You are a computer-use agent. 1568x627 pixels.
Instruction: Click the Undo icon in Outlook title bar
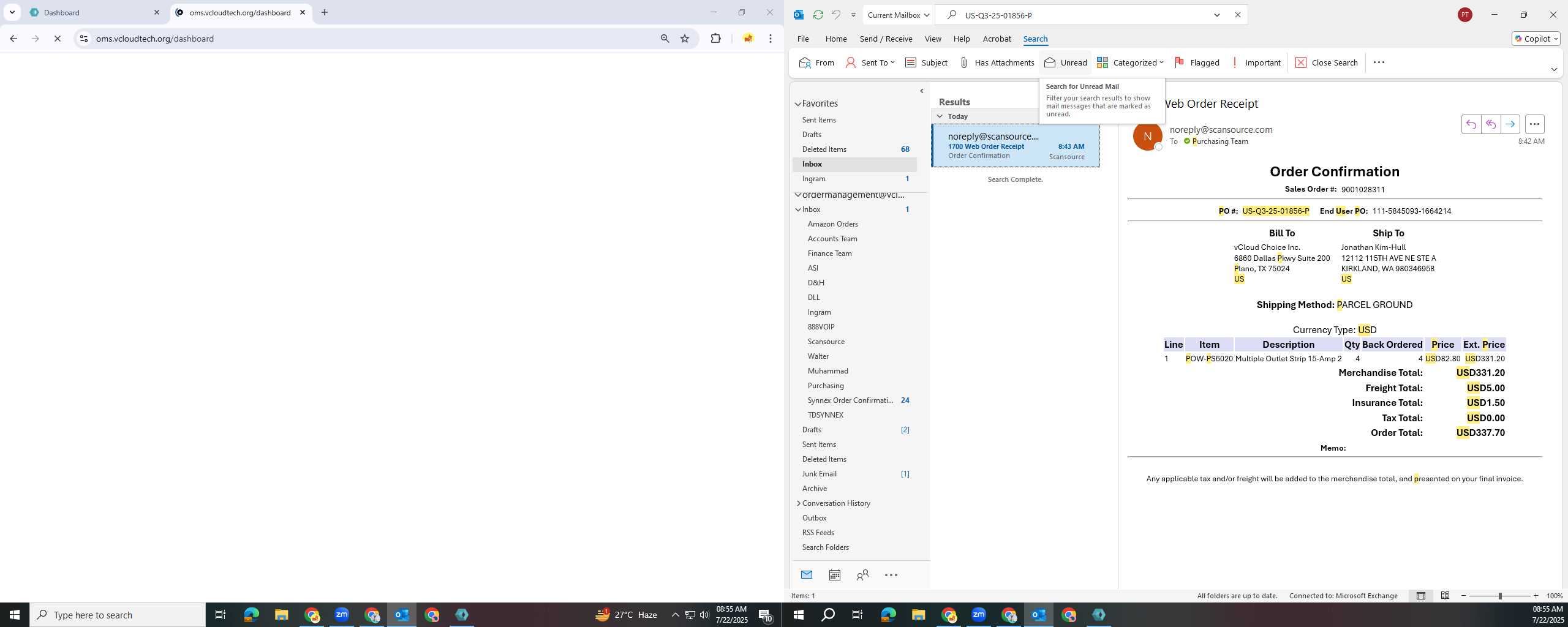pyautogui.click(x=835, y=15)
